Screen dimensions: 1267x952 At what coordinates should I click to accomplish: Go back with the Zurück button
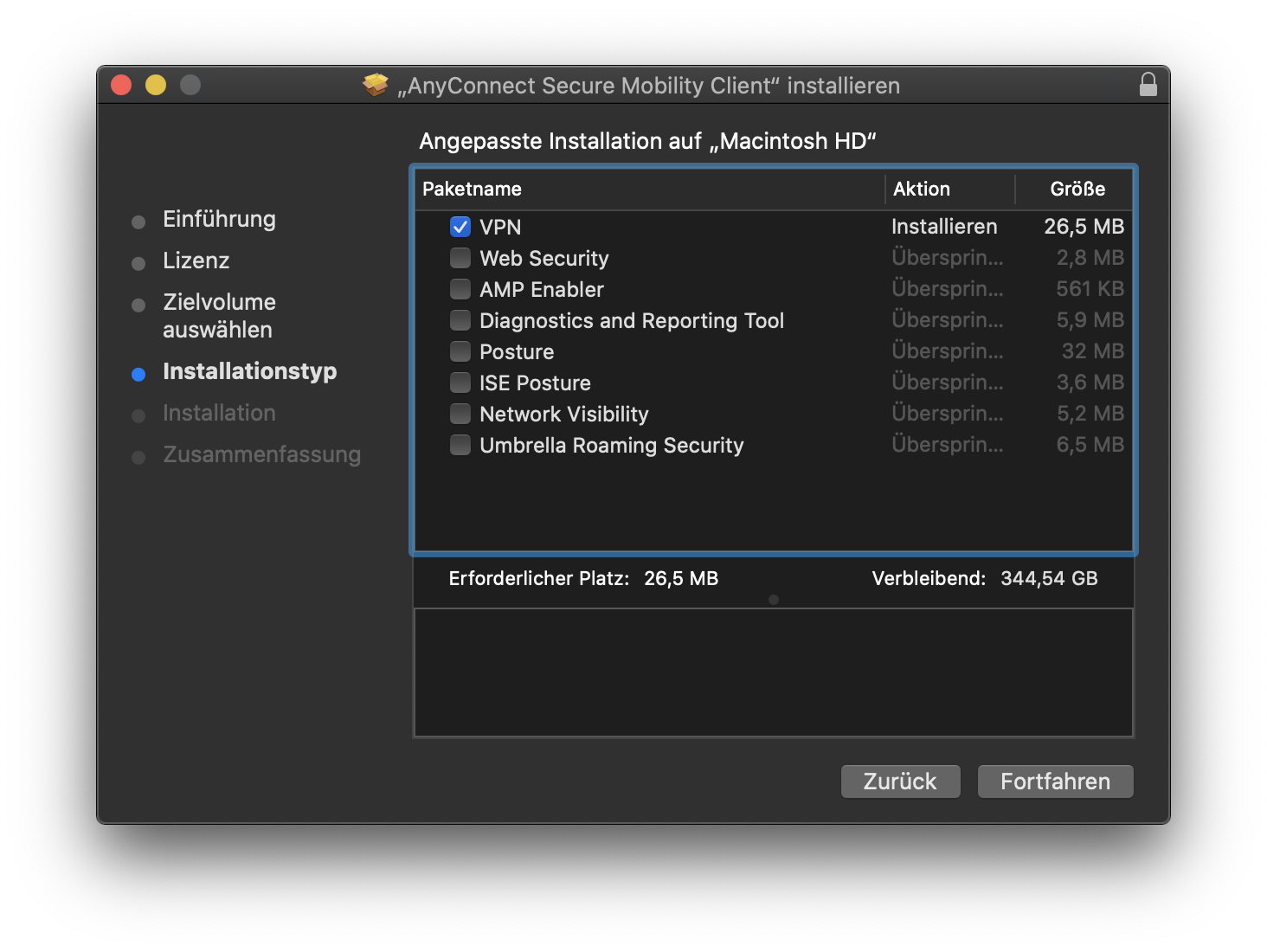point(900,782)
